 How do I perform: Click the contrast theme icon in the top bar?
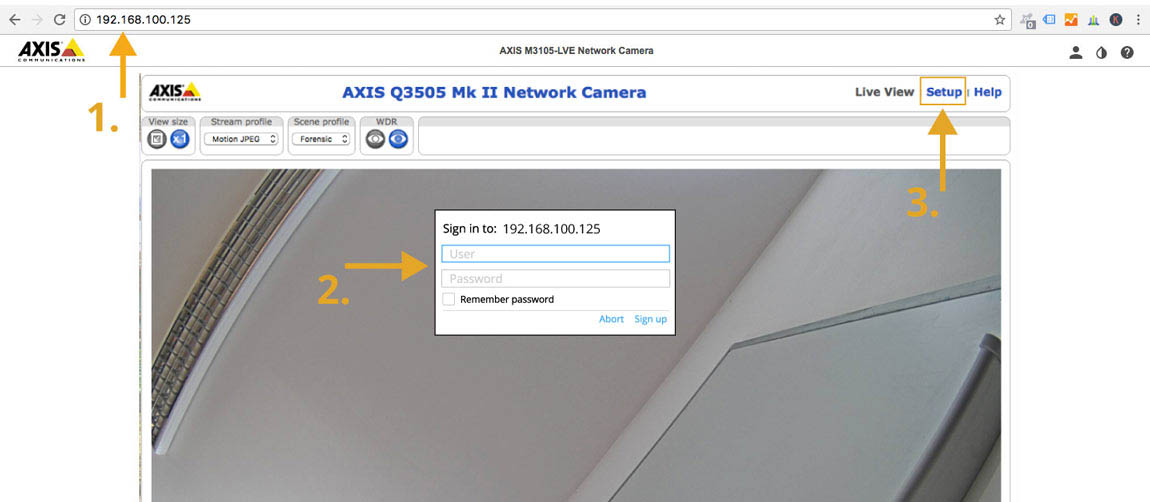[x=1101, y=52]
